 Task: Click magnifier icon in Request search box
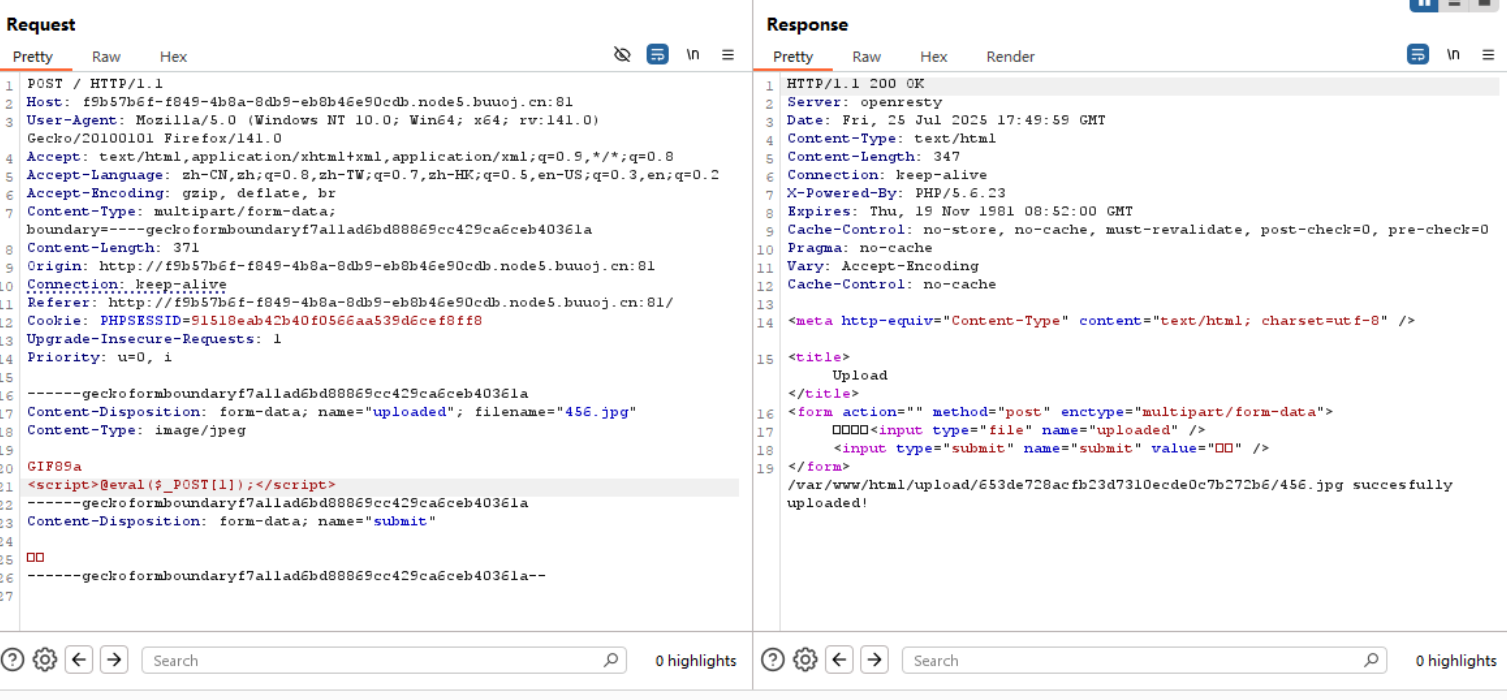[611, 660]
